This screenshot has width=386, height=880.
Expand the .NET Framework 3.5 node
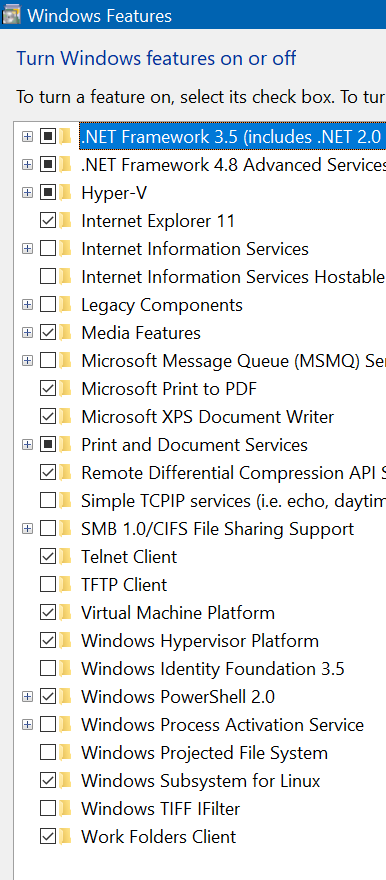(x=27, y=136)
